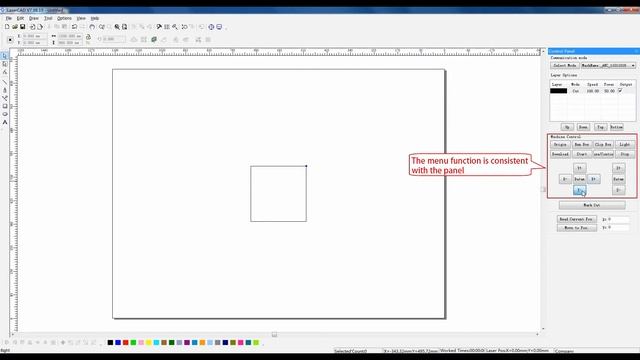The image size is (640, 360).
Task: Click the Start button in Machine Control
Action: (x=582, y=154)
